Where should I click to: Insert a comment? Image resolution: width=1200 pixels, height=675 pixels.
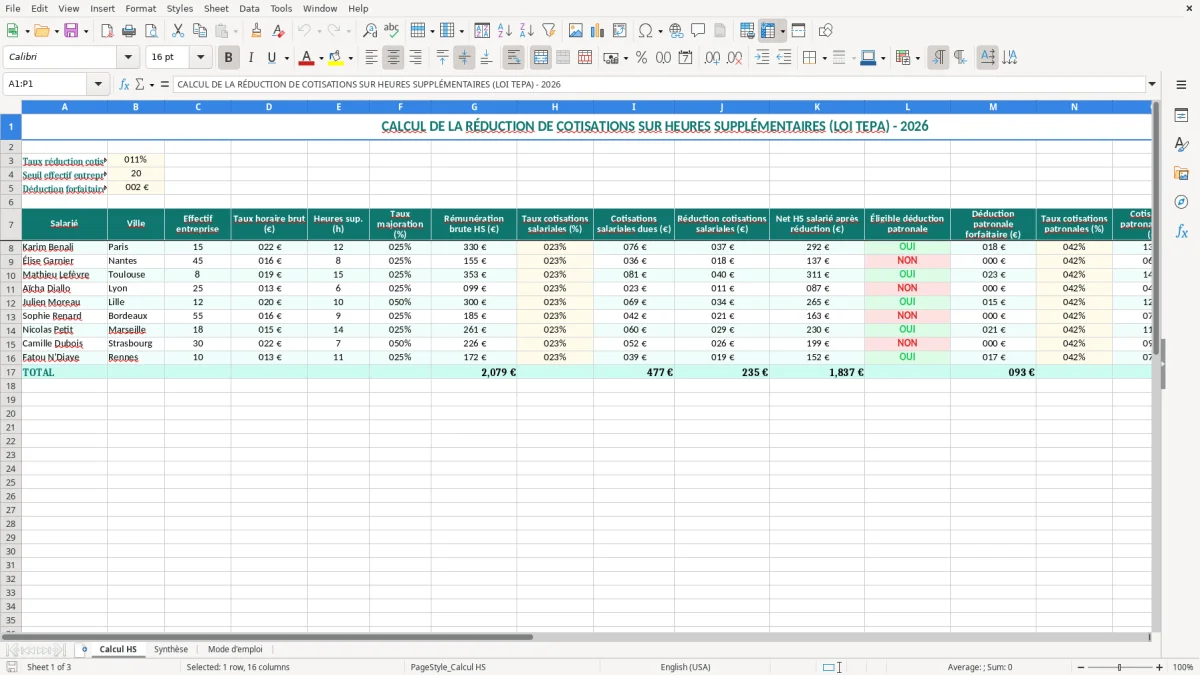(698, 31)
